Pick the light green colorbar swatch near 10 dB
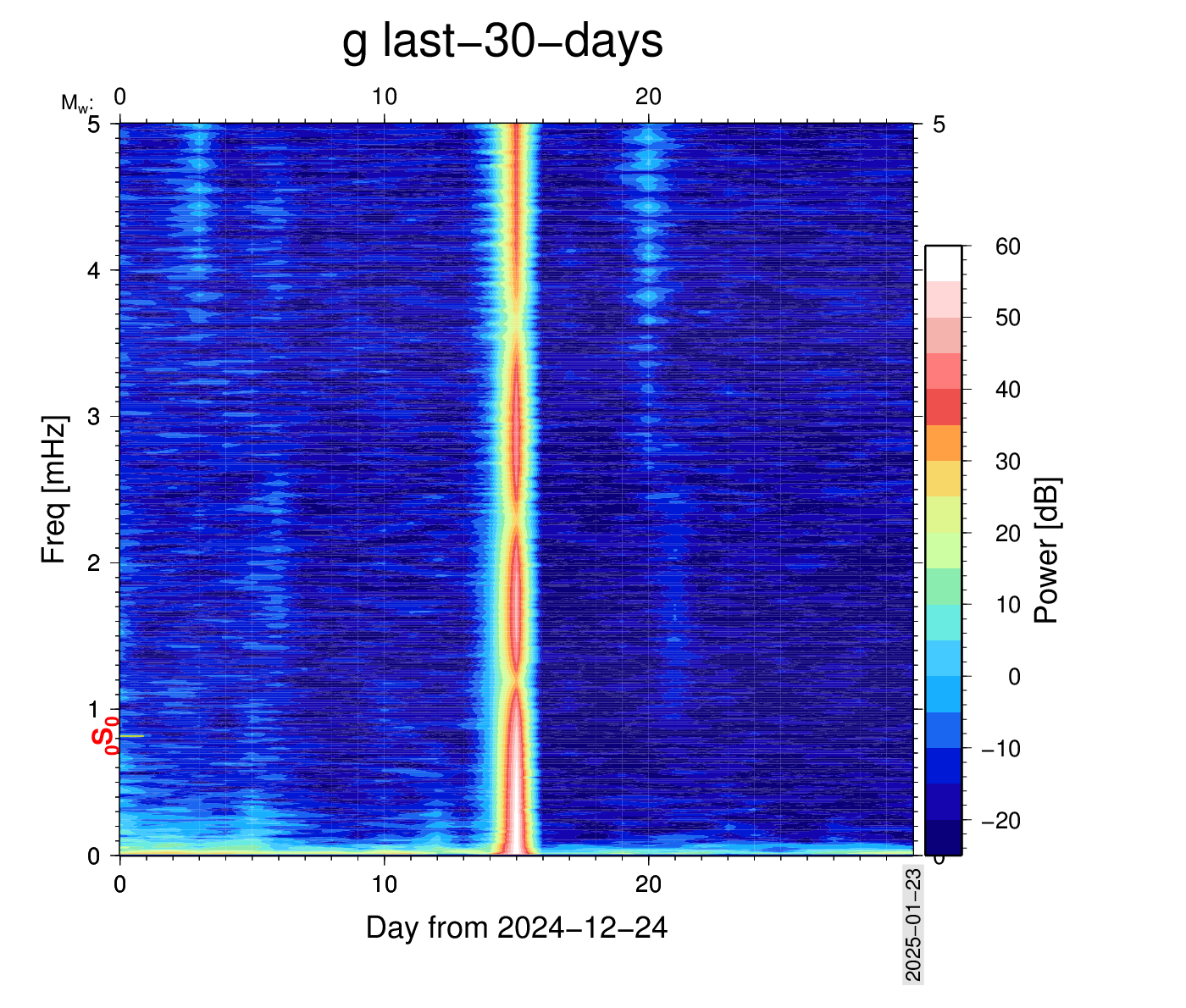This screenshot has width=1186, height=1008. point(943,586)
